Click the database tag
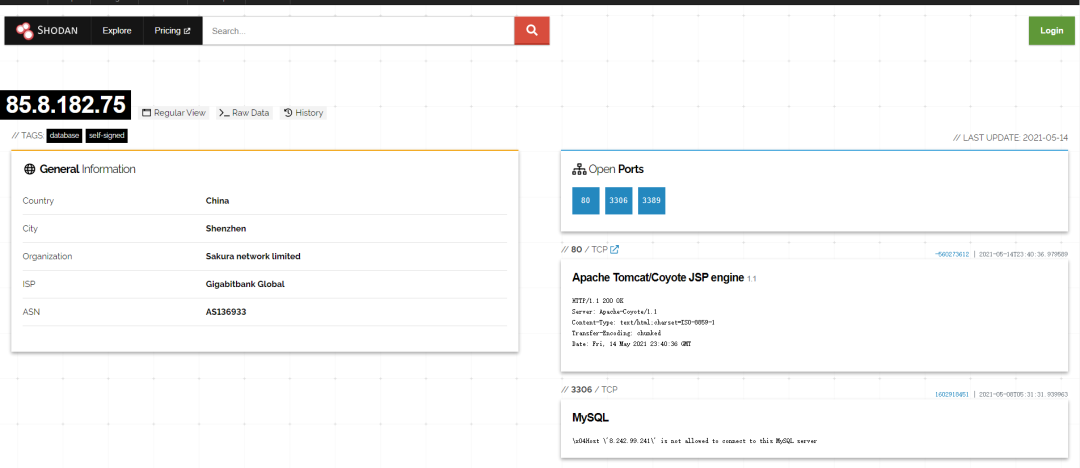1080x468 pixels. click(x=64, y=136)
